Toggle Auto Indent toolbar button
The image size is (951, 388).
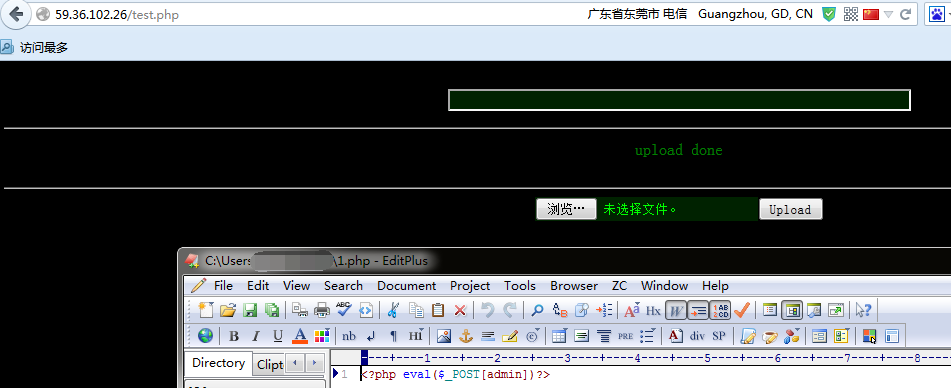coord(697,310)
